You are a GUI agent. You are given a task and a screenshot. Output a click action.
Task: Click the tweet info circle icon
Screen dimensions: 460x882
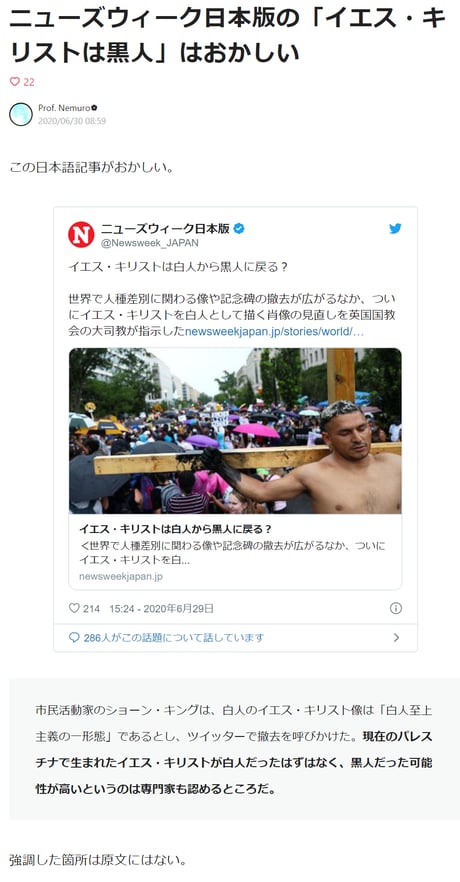396,608
